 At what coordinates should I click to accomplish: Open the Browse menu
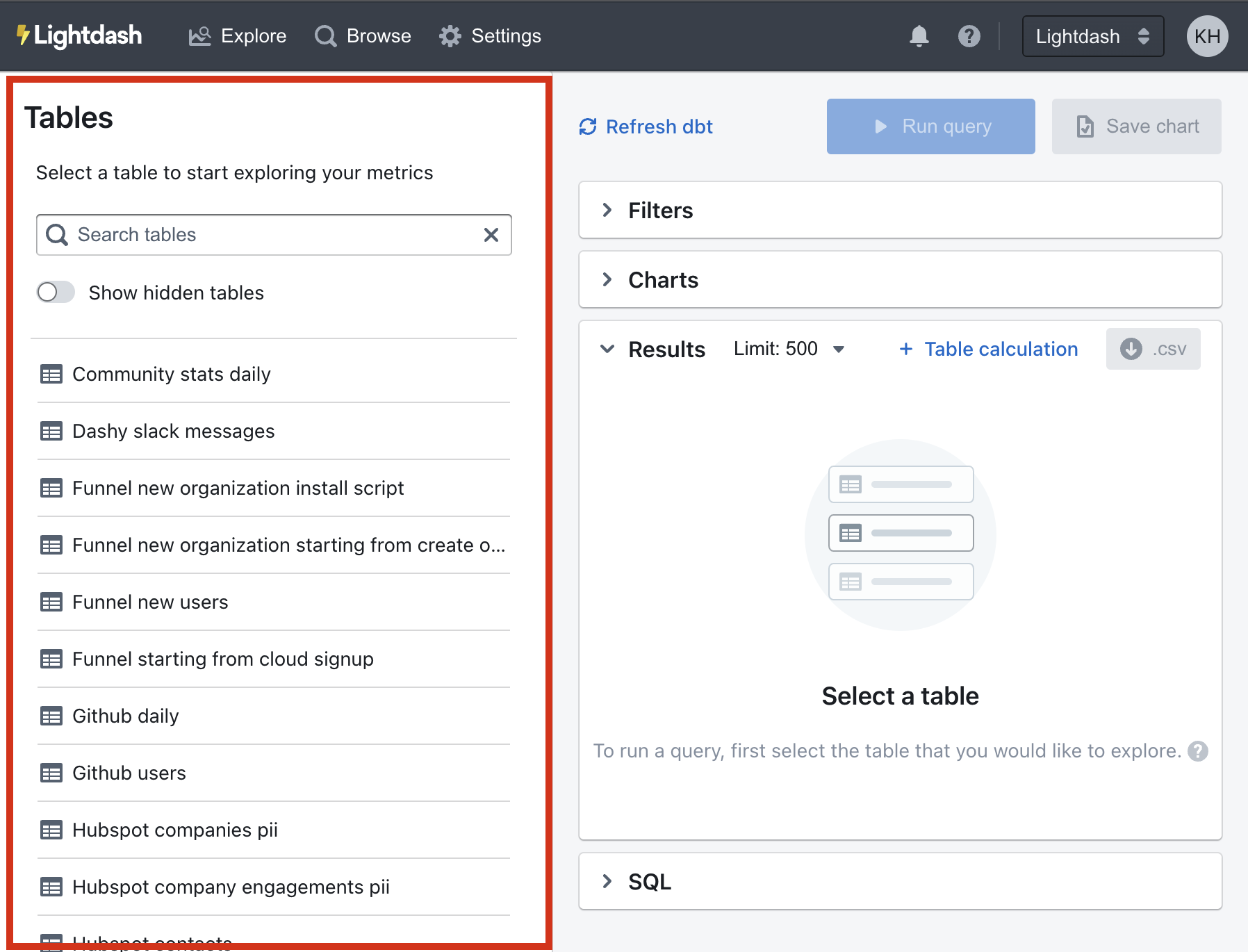363,36
